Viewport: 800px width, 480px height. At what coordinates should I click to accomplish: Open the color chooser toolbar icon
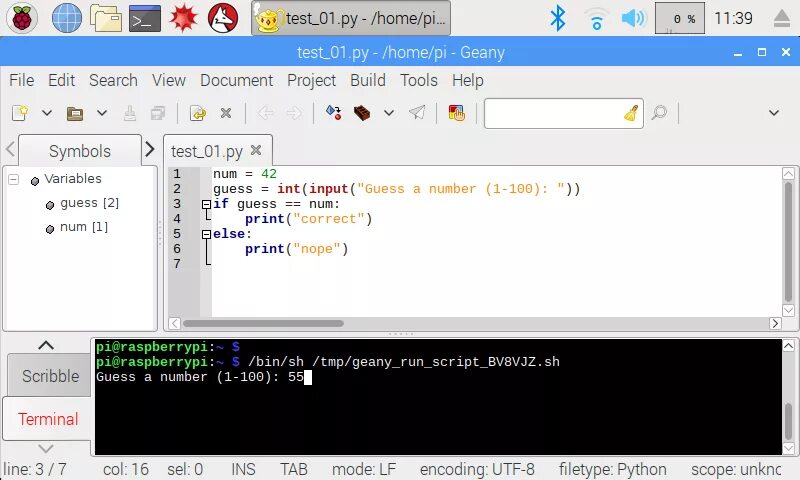point(456,113)
